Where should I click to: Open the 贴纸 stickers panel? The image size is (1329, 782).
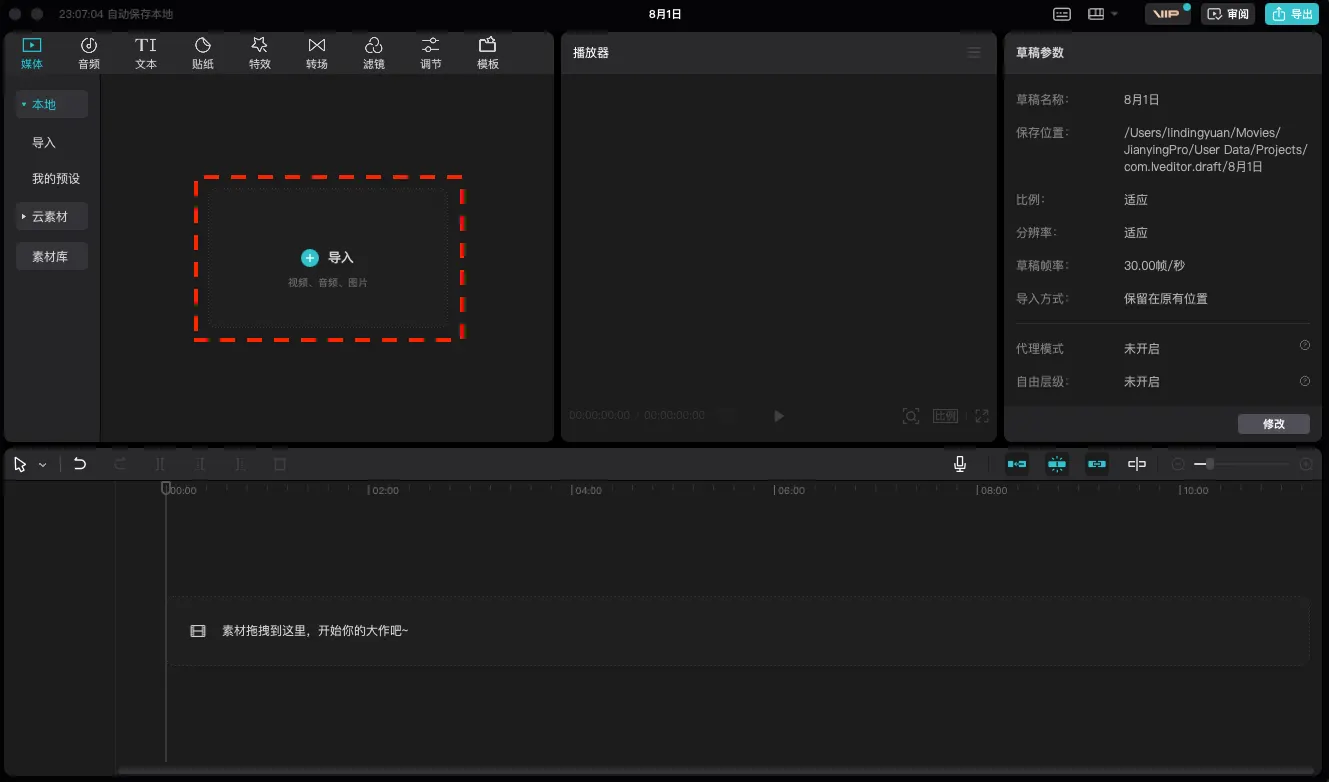(203, 54)
